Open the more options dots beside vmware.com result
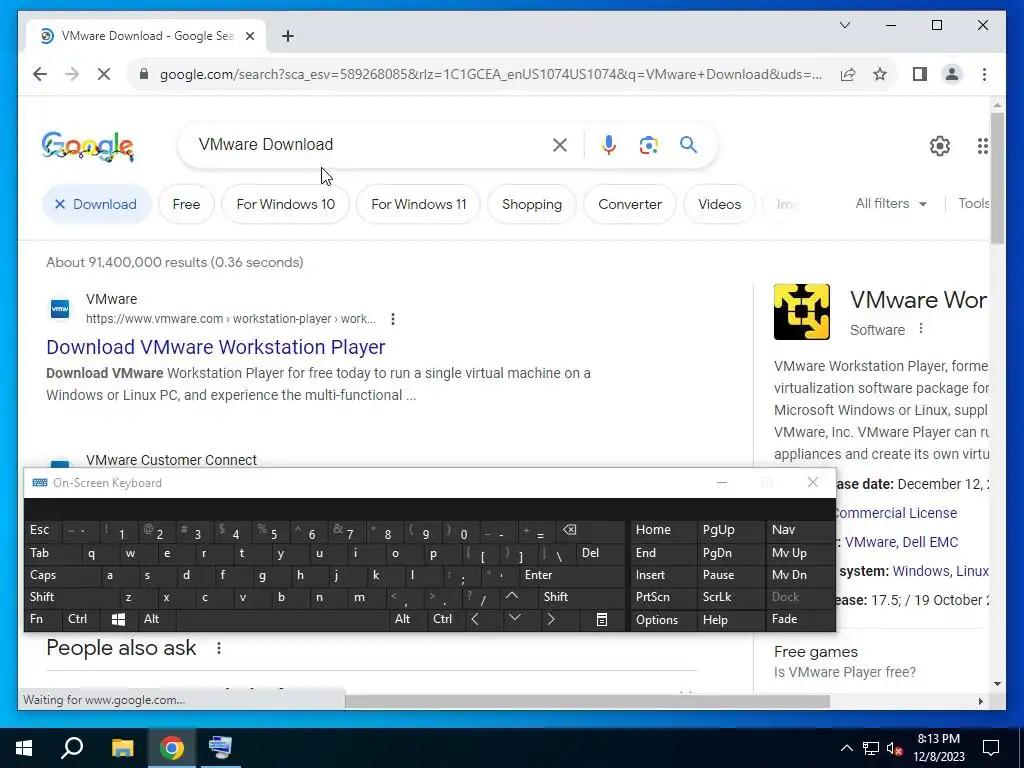This screenshot has width=1024, height=768. click(x=392, y=319)
